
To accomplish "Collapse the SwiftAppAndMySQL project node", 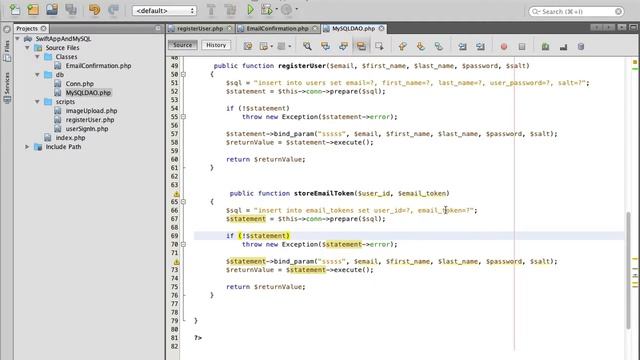I will tap(18, 39).
